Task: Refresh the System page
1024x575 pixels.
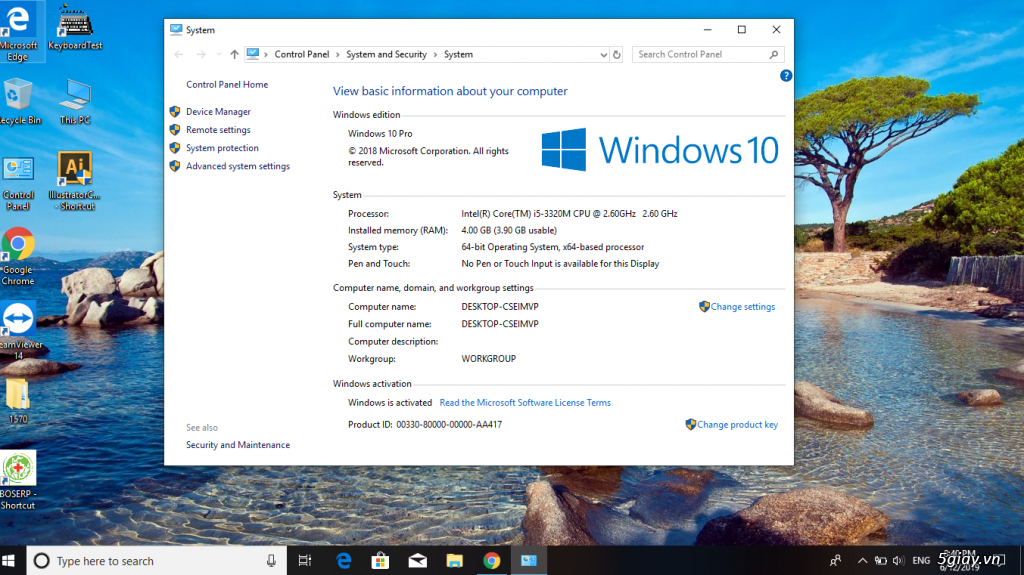Action: [616, 55]
